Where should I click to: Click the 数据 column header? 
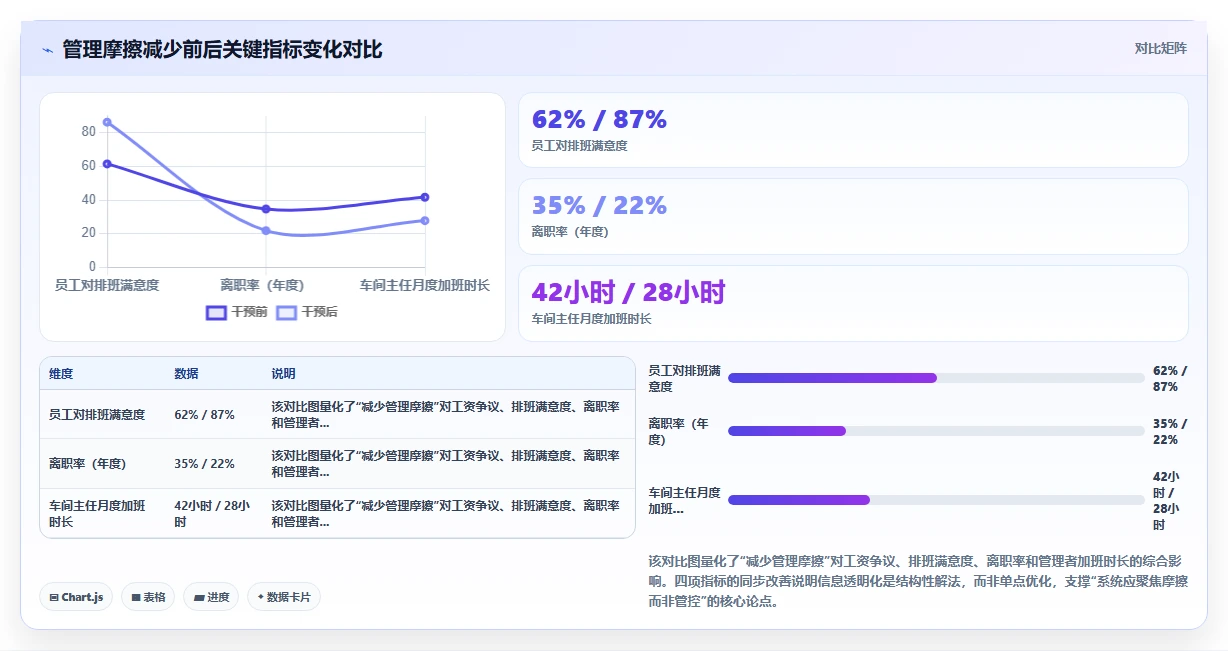[186, 374]
